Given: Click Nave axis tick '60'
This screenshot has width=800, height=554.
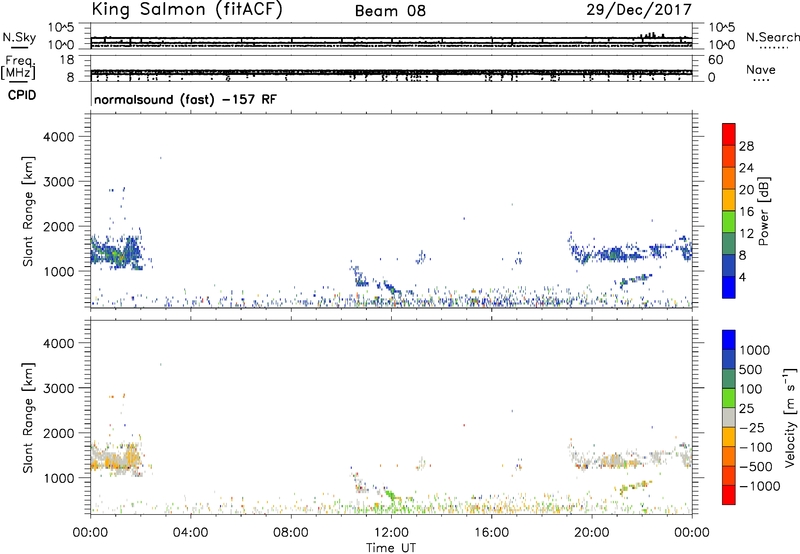Looking at the screenshot, I should coord(716,60).
